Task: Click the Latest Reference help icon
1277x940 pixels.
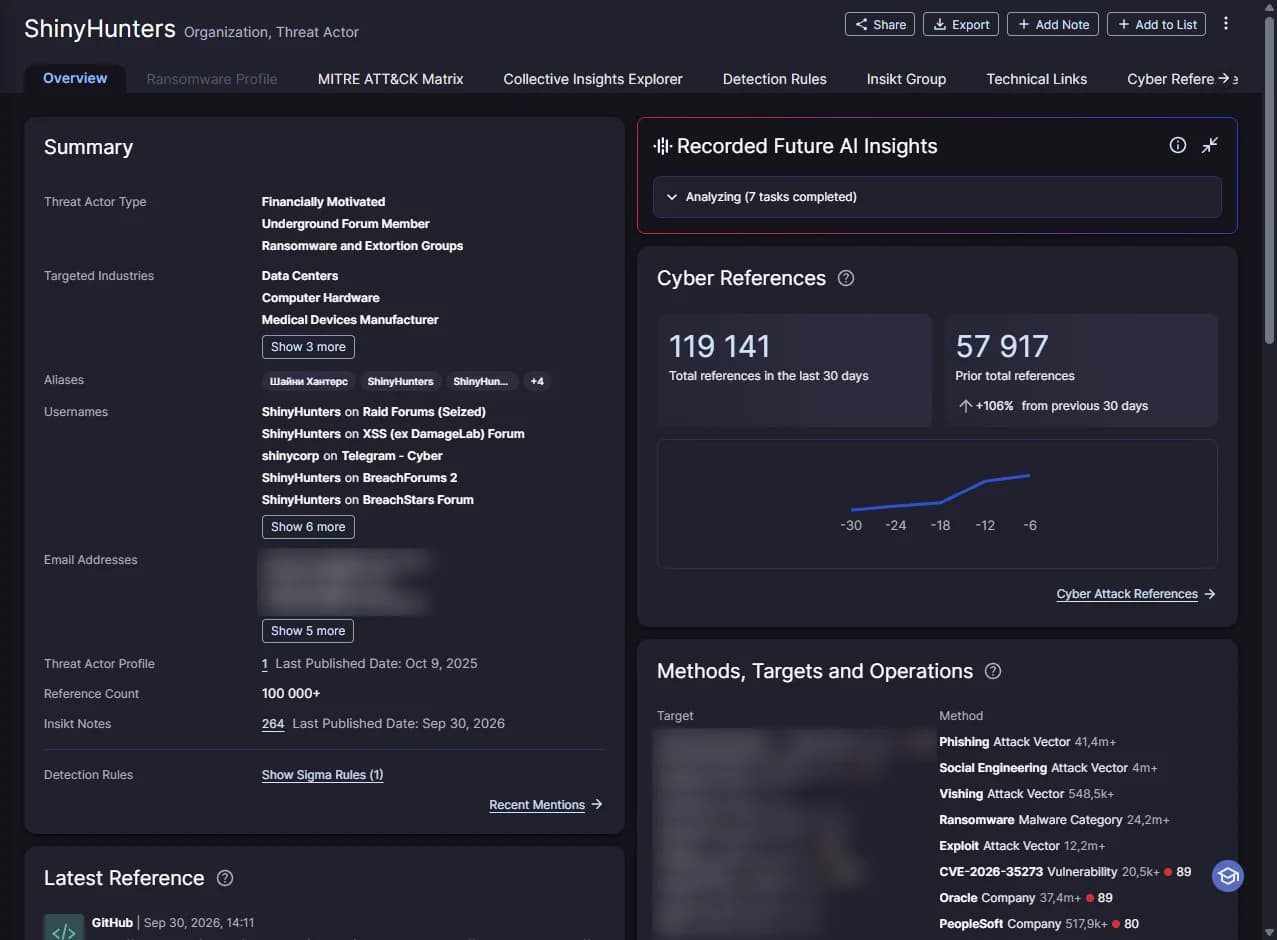Action: tap(225, 878)
